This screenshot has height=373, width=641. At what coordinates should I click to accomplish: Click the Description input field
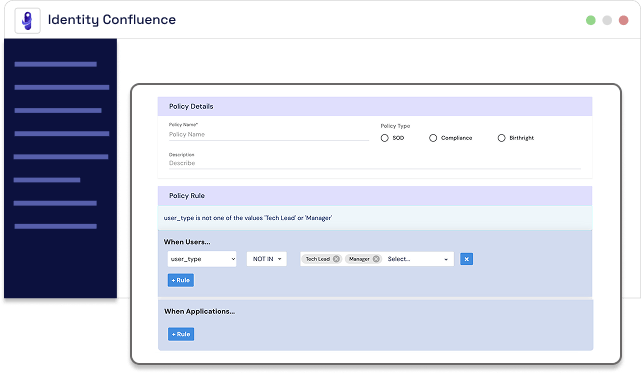[374, 163]
